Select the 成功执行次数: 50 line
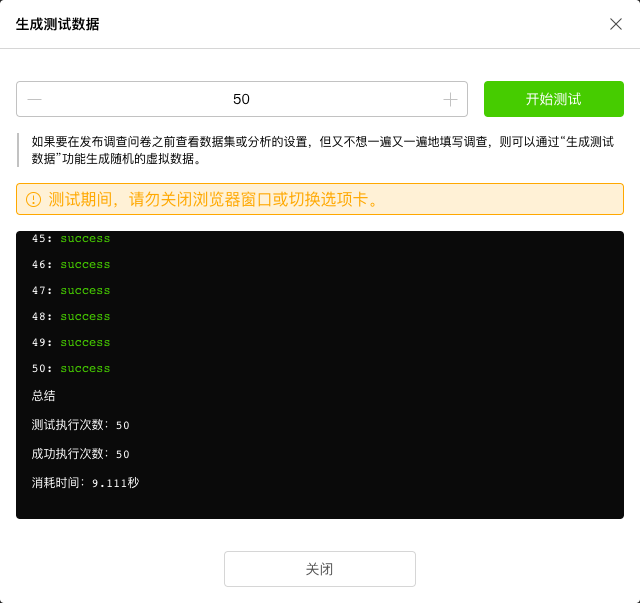The image size is (640, 603). tap(80, 454)
